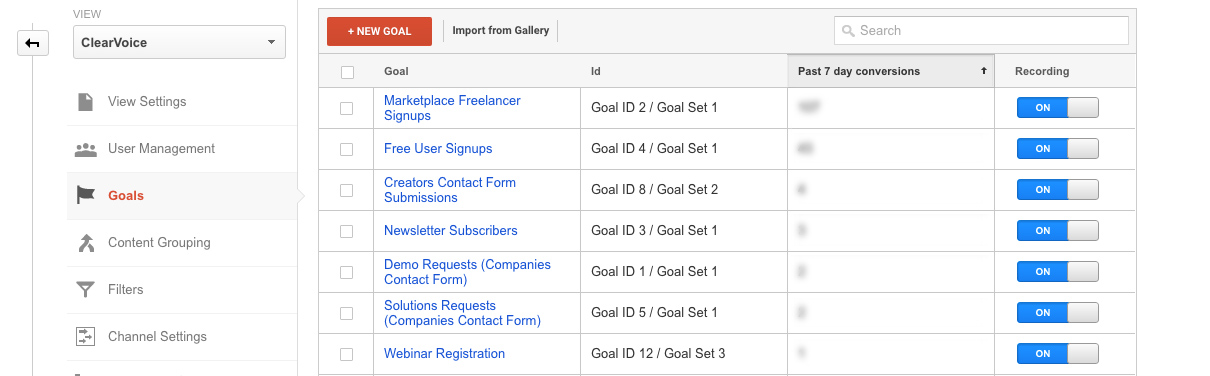This screenshot has width=1210, height=376.
Task: Click the search magnifier icon
Action: click(x=848, y=31)
